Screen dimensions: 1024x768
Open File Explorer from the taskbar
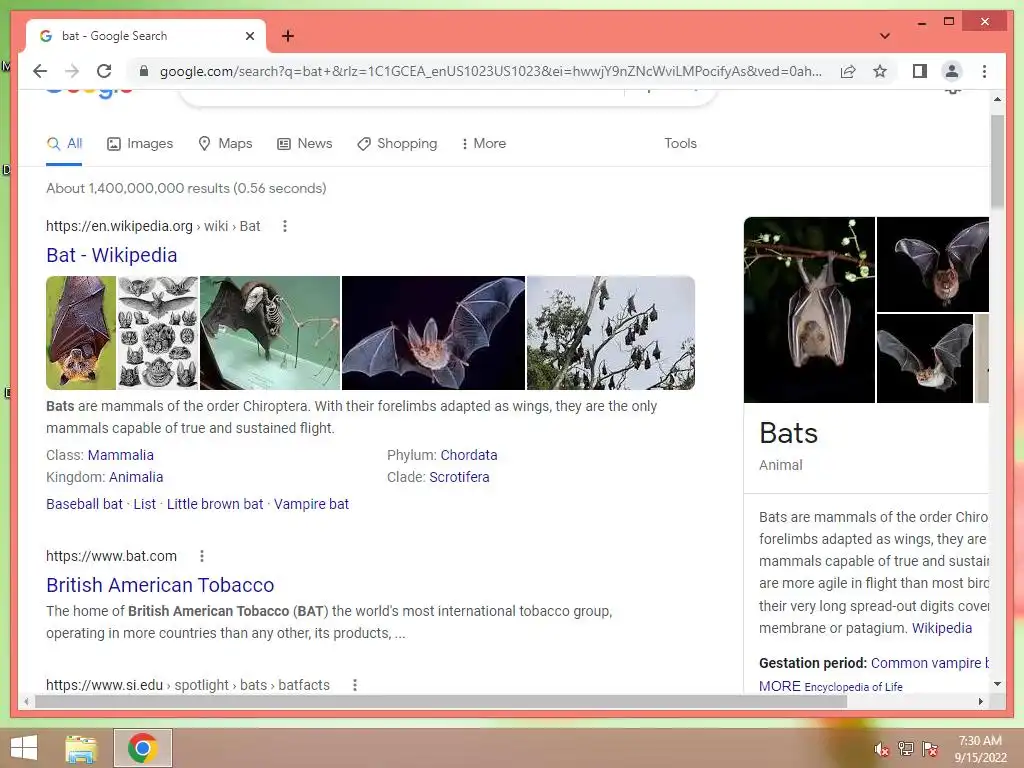(x=81, y=748)
